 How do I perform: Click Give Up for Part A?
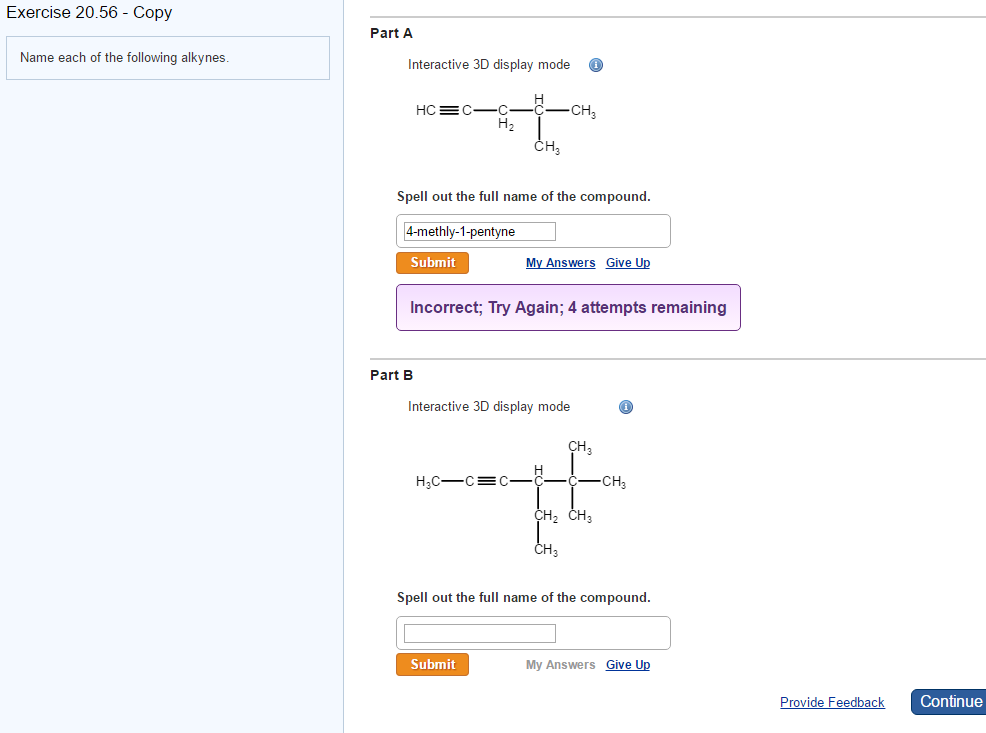pyautogui.click(x=628, y=262)
